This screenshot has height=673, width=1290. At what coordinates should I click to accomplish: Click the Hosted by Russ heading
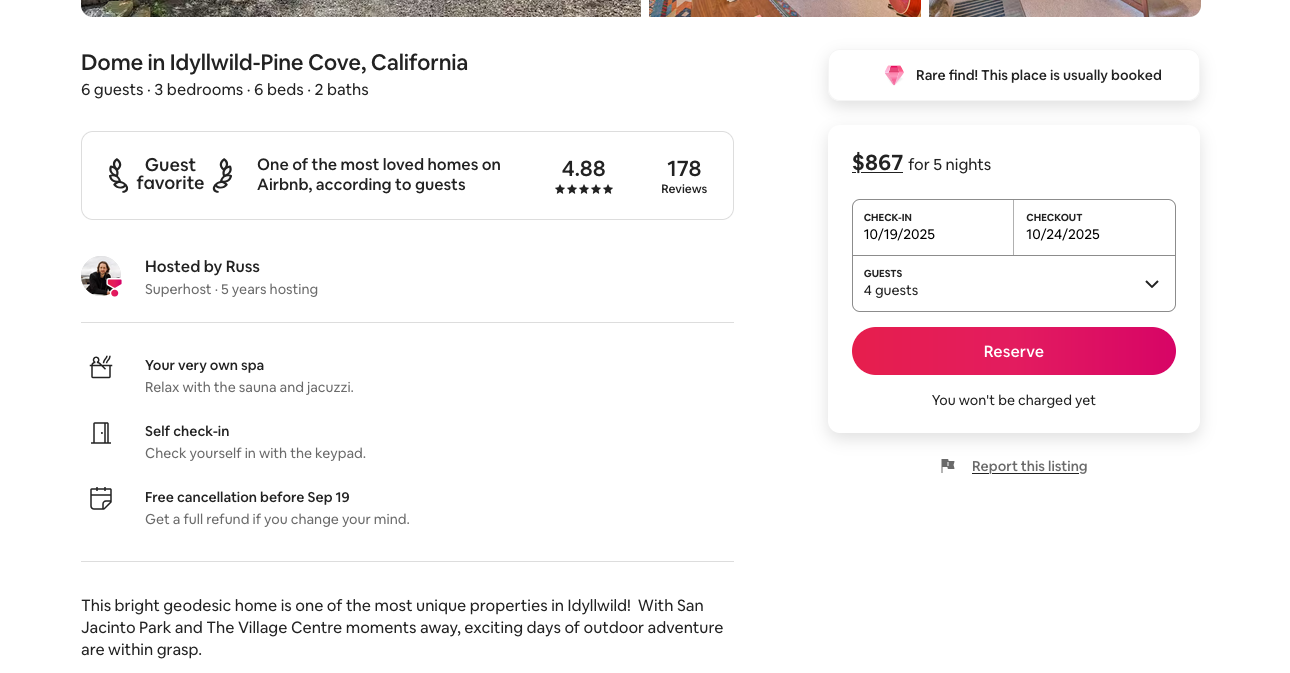(202, 266)
